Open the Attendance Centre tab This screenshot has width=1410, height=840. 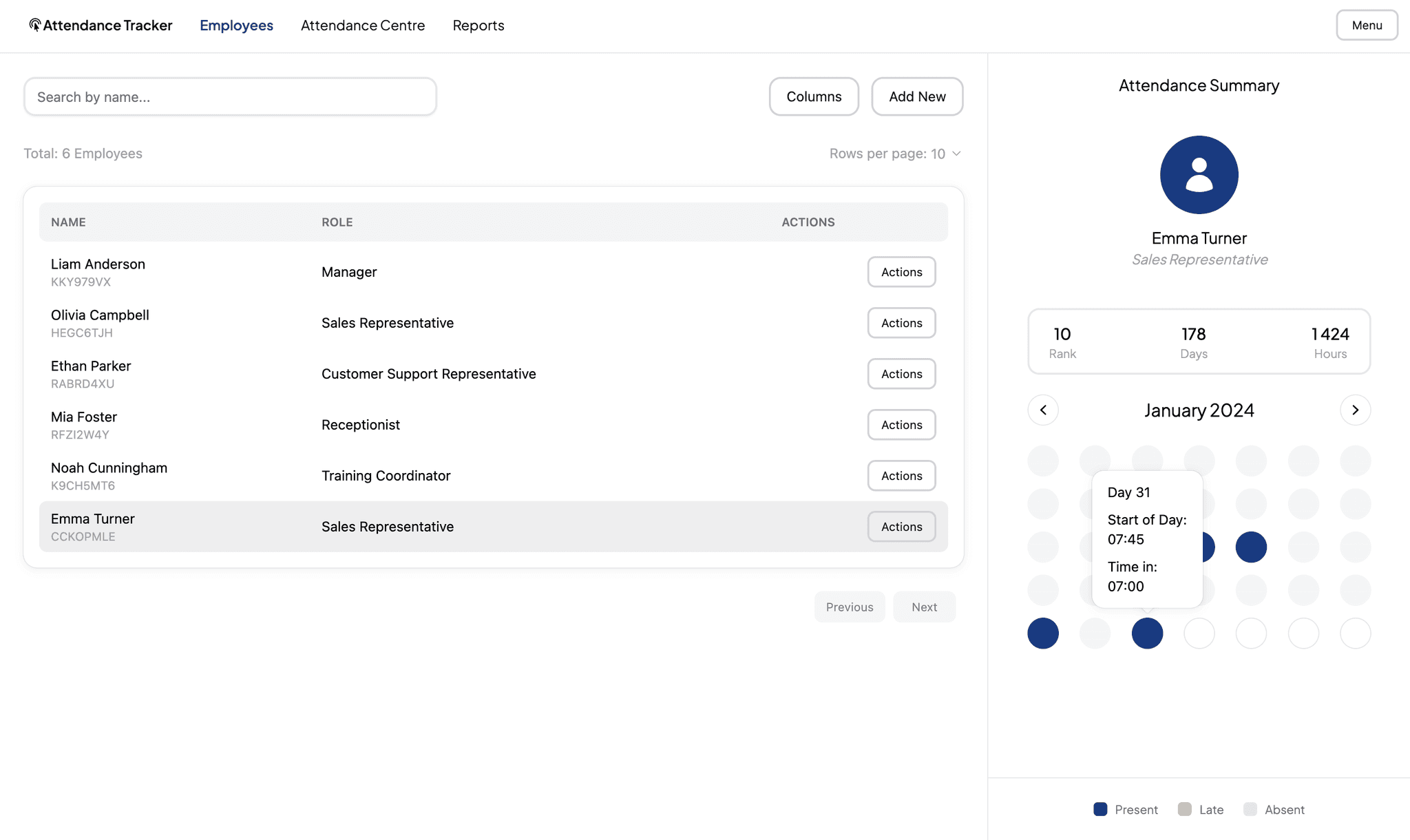(x=363, y=25)
